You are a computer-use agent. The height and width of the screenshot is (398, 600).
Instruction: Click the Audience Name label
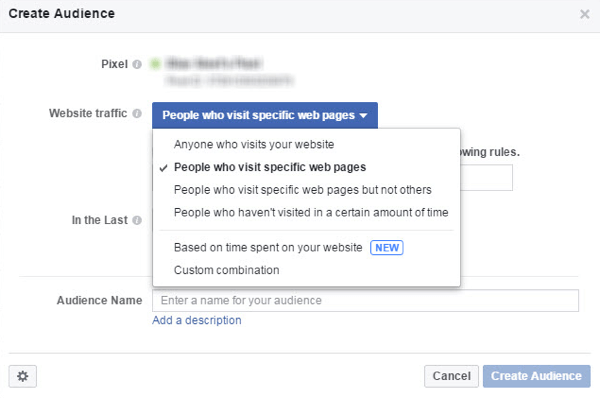[99, 300]
